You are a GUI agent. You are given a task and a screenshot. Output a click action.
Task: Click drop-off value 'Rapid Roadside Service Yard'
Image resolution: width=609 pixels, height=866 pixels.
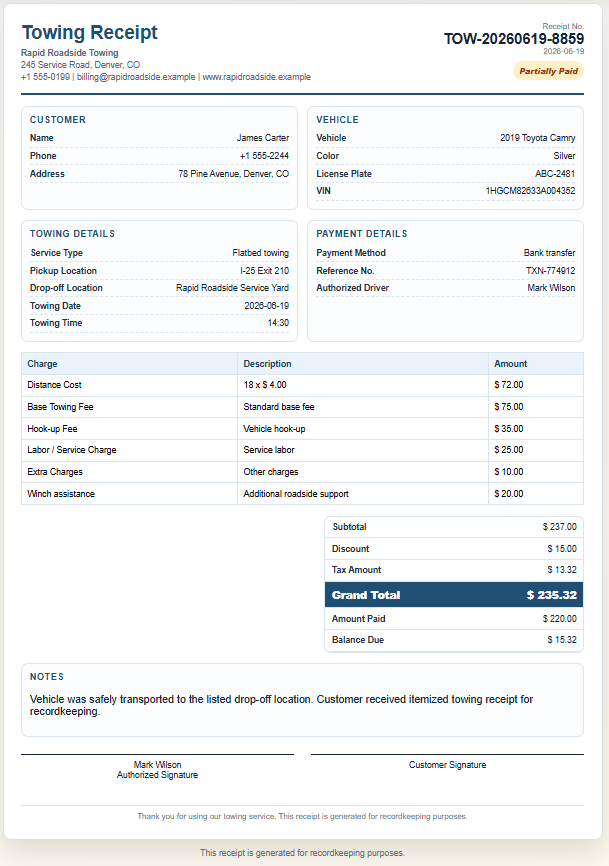232,288
